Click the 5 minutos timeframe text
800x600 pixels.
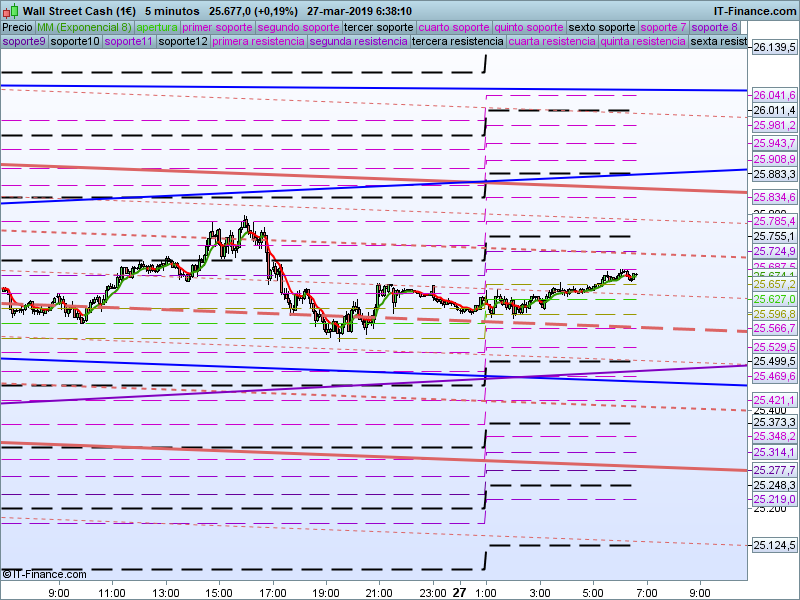coord(172,11)
